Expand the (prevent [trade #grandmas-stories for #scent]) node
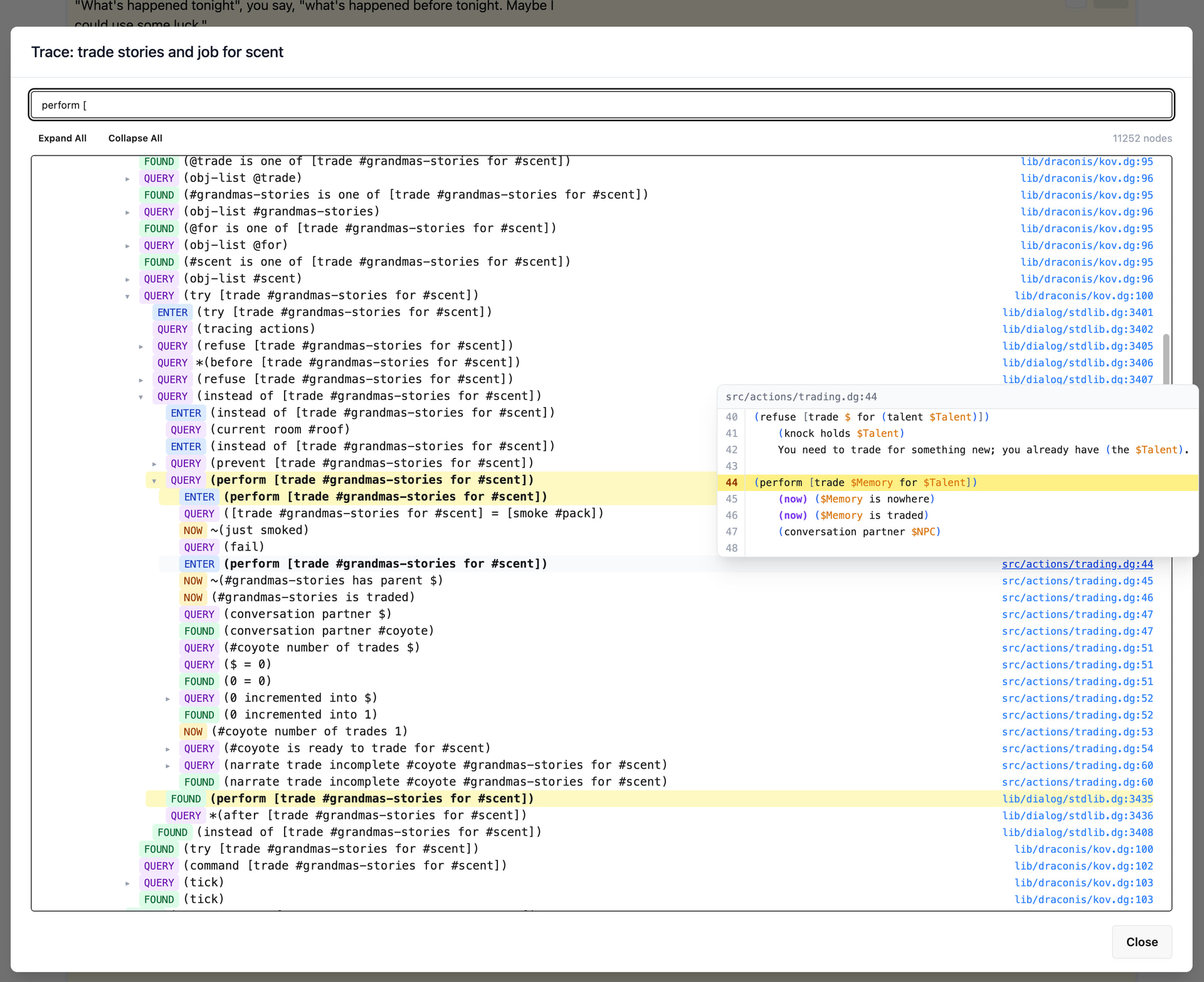The height and width of the screenshot is (982, 1204). pos(154,464)
